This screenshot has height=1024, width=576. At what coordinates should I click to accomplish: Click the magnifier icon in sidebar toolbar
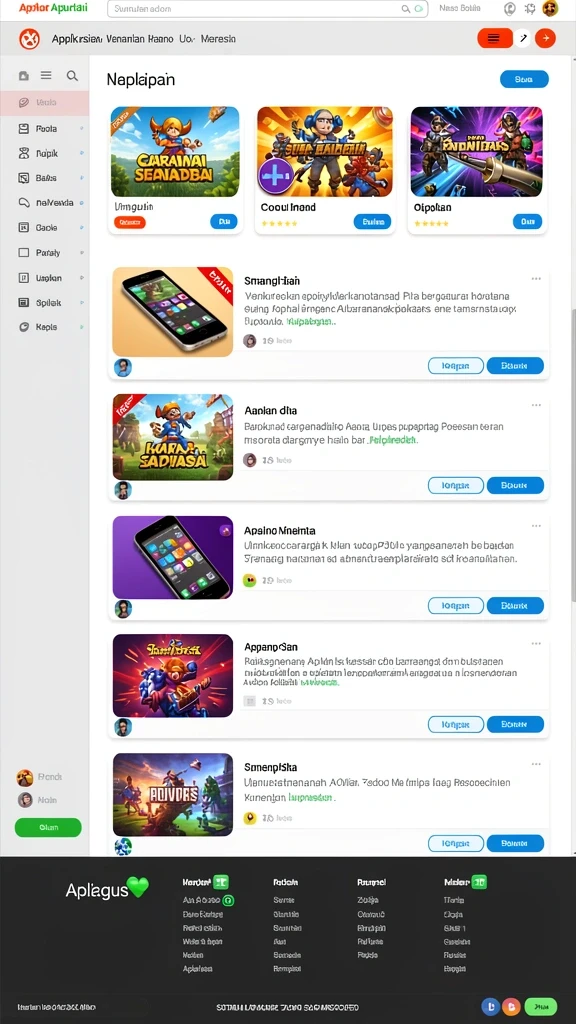click(x=72, y=76)
